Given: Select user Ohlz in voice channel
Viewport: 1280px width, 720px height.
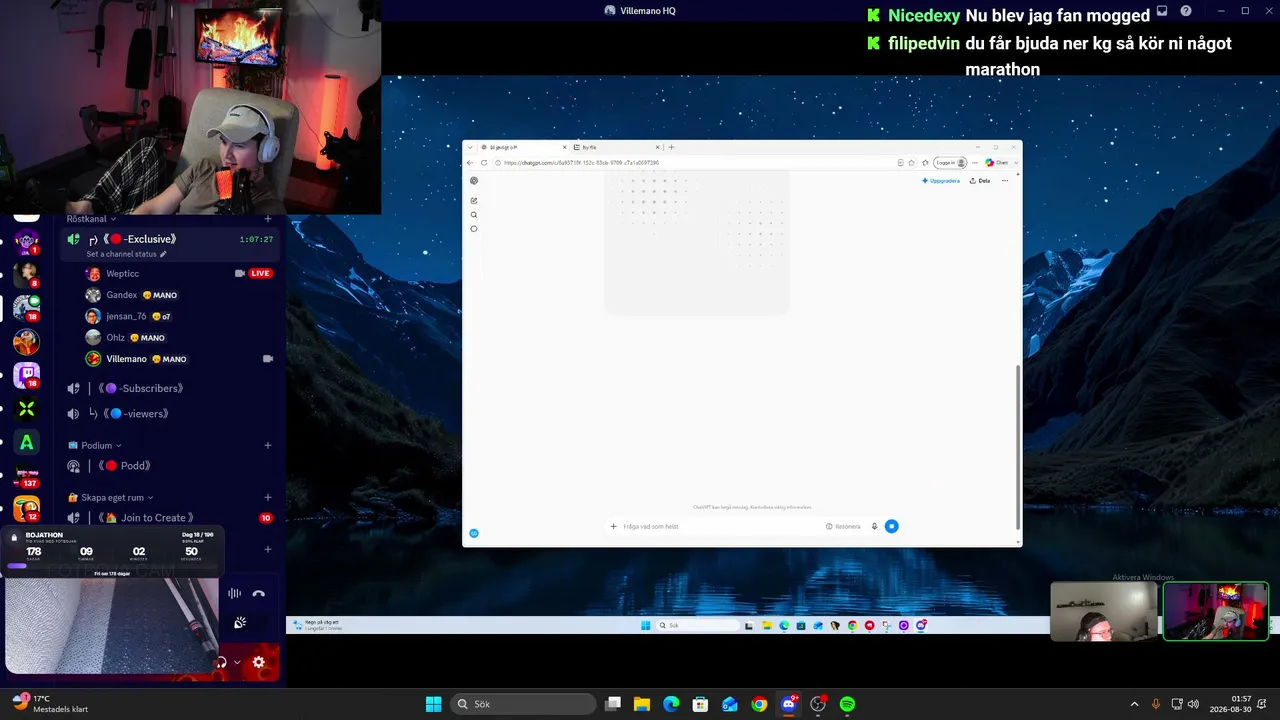Looking at the screenshot, I should [x=116, y=338].
